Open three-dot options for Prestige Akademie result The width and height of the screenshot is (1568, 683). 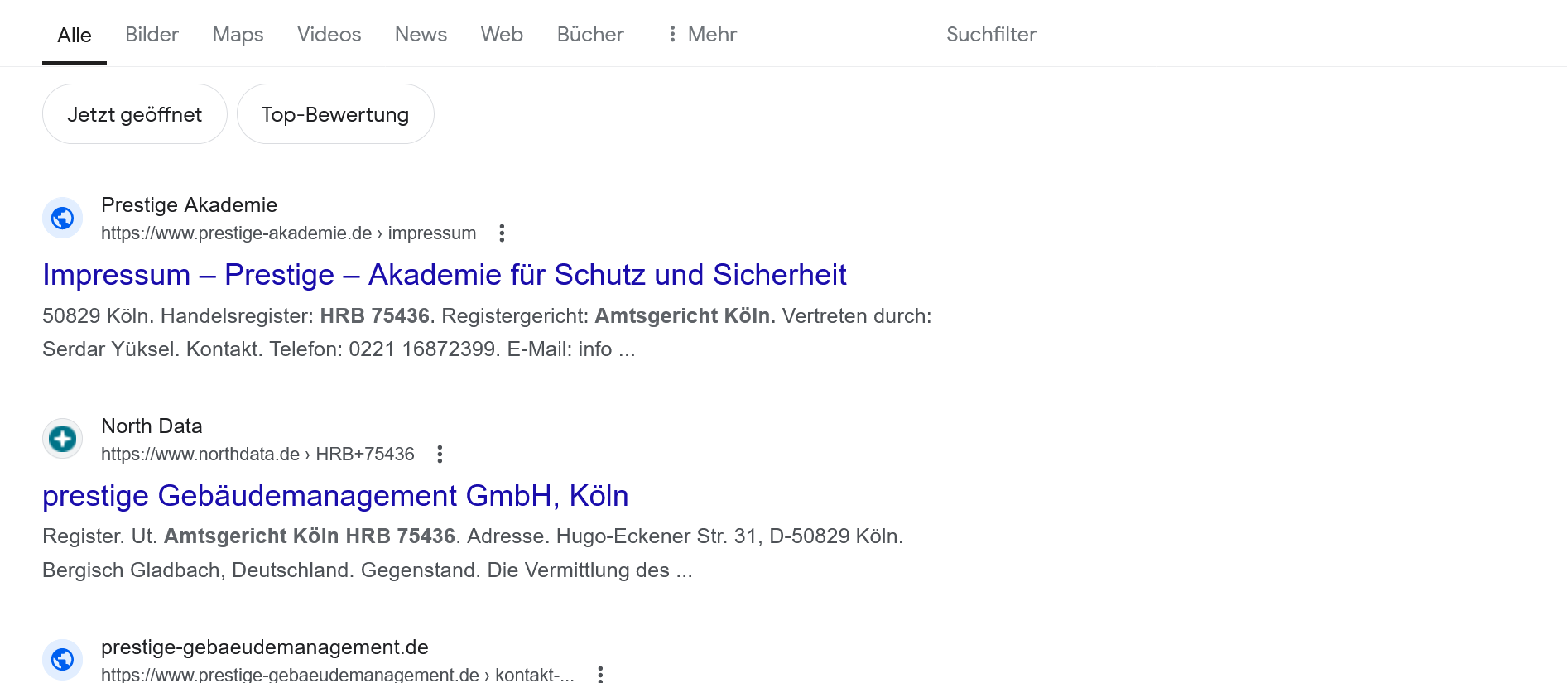[502, 233]
